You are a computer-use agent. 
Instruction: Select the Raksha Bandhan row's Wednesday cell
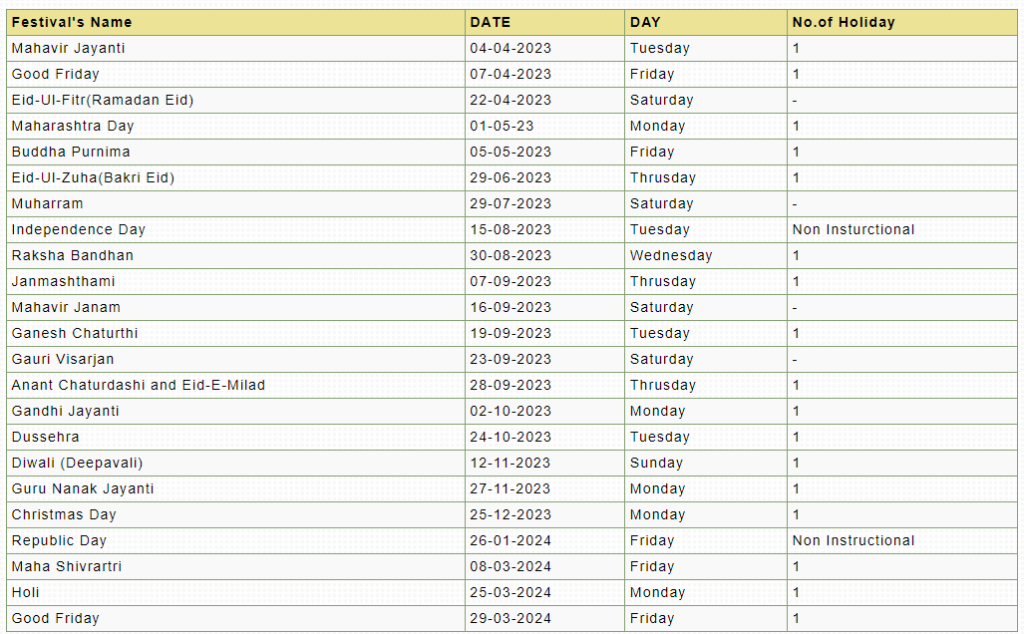[670, 256]
